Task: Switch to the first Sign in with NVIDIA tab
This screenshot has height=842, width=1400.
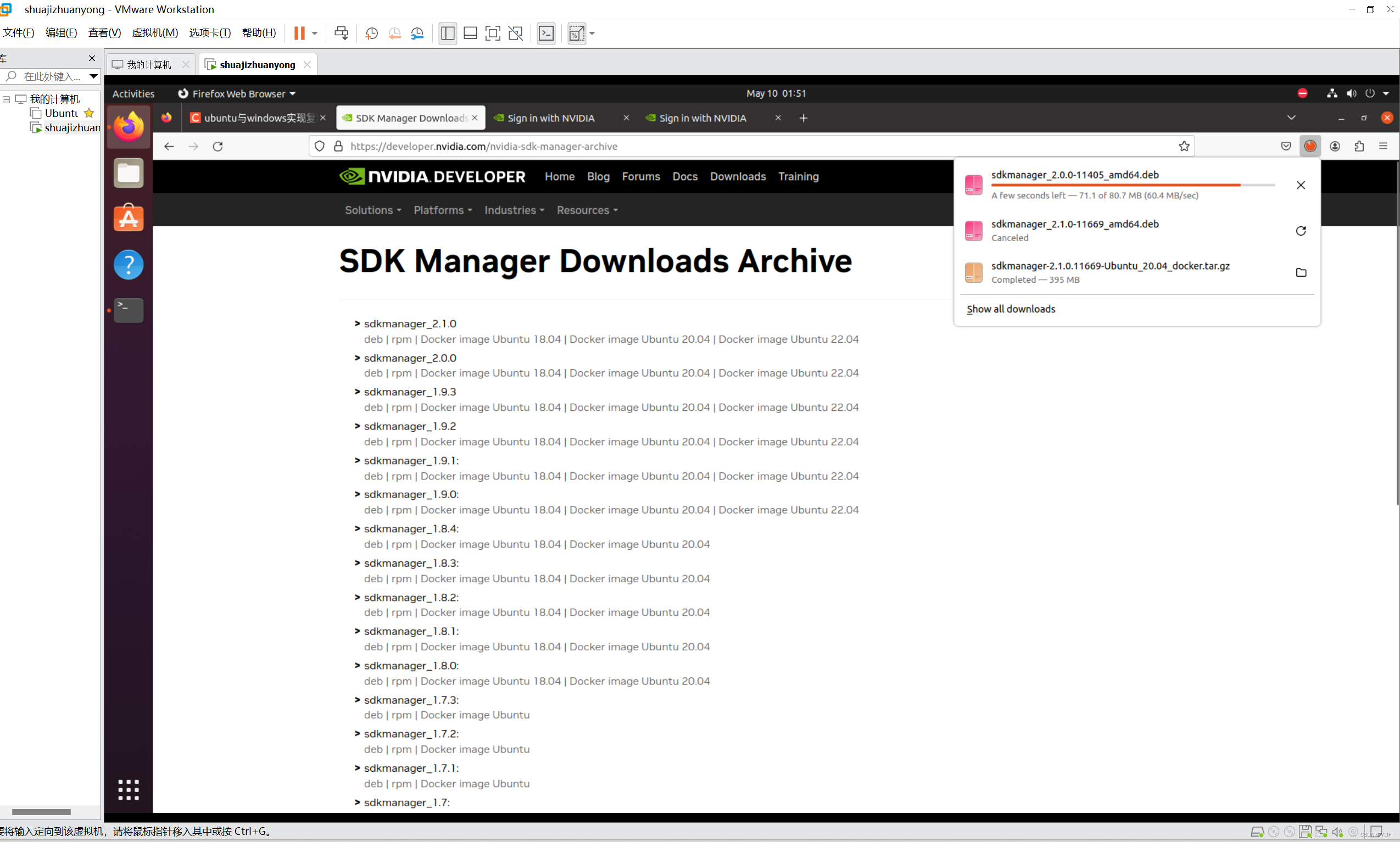Action: point(550,118)
